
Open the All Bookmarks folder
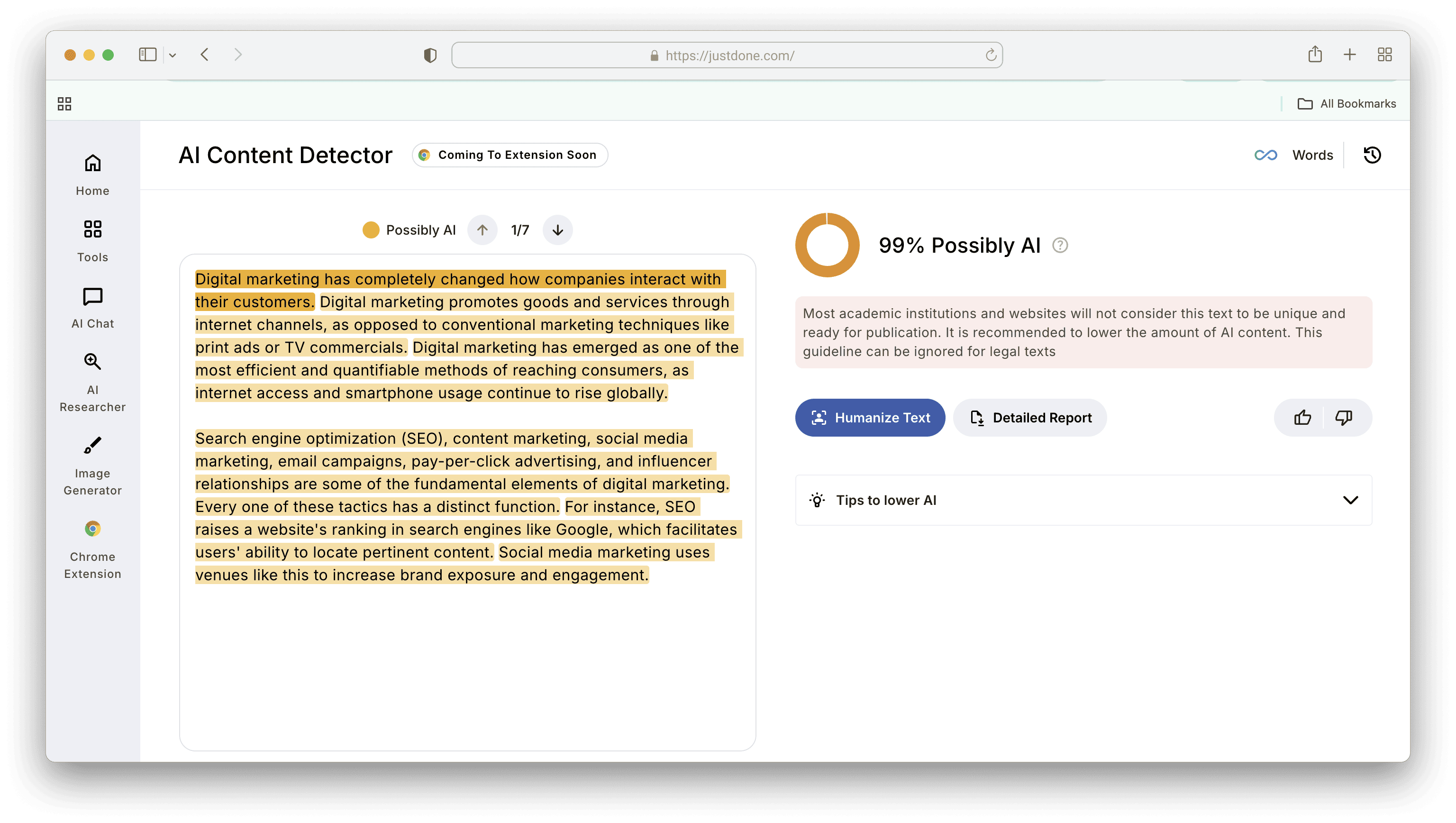[x=1347, y=103]
